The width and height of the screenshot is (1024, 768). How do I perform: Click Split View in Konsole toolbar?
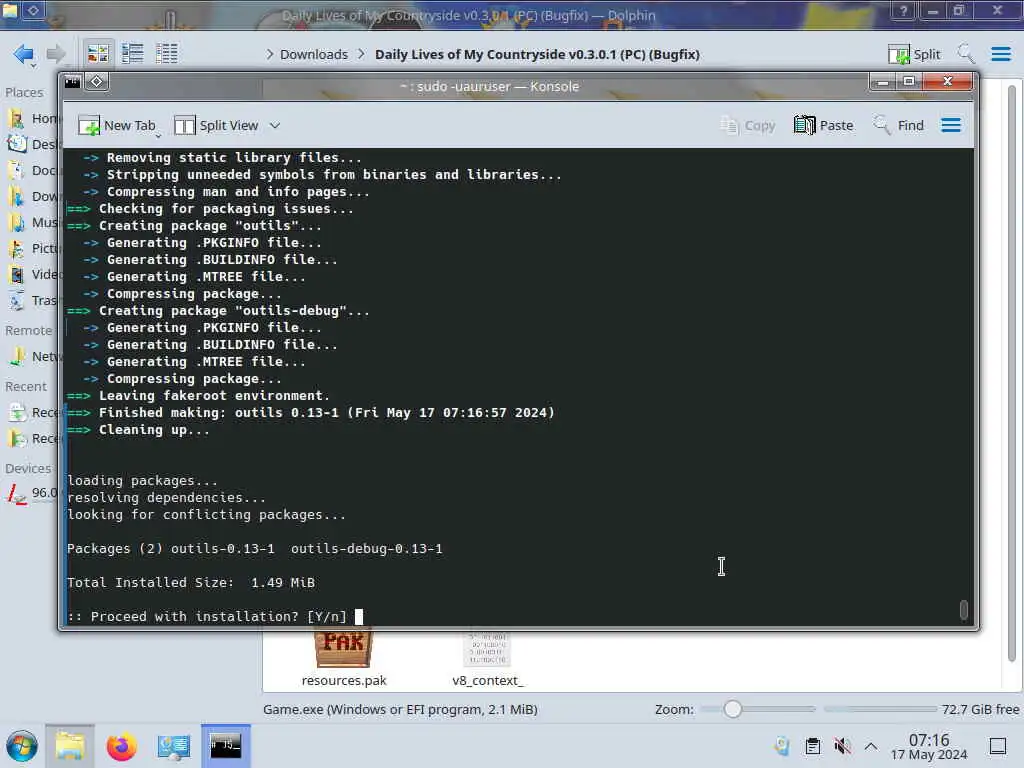point(217,125)
